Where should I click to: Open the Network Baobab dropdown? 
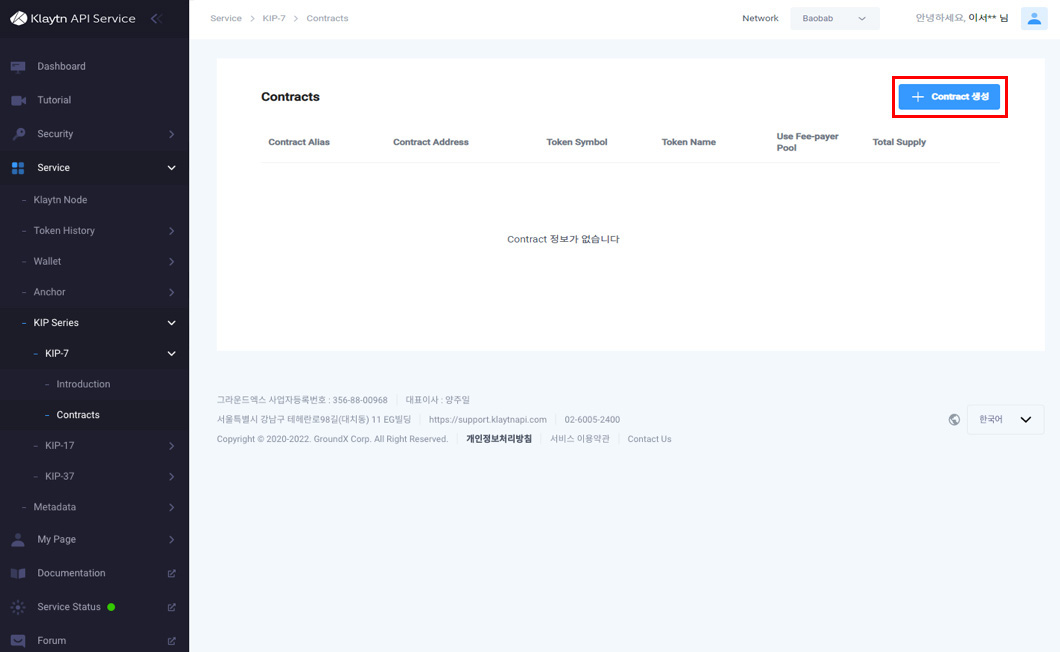(835, 18)
